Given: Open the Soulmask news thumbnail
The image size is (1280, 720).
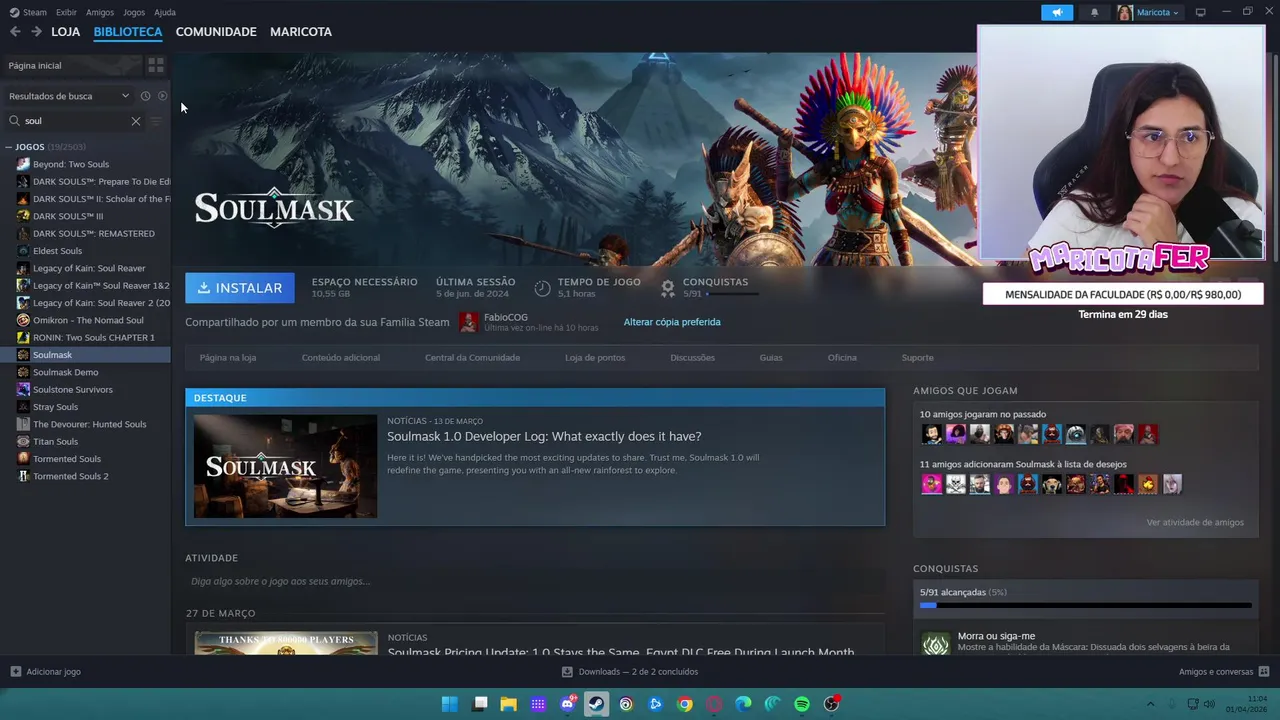Looking at the screenshot, I should click(285, 466).
